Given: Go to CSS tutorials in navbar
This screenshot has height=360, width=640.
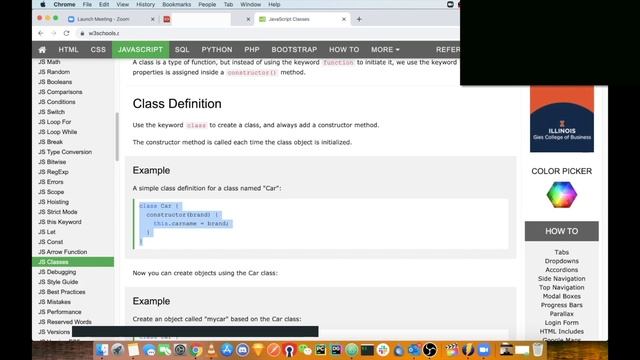Looking at the screenshot, I should (98, 49).
